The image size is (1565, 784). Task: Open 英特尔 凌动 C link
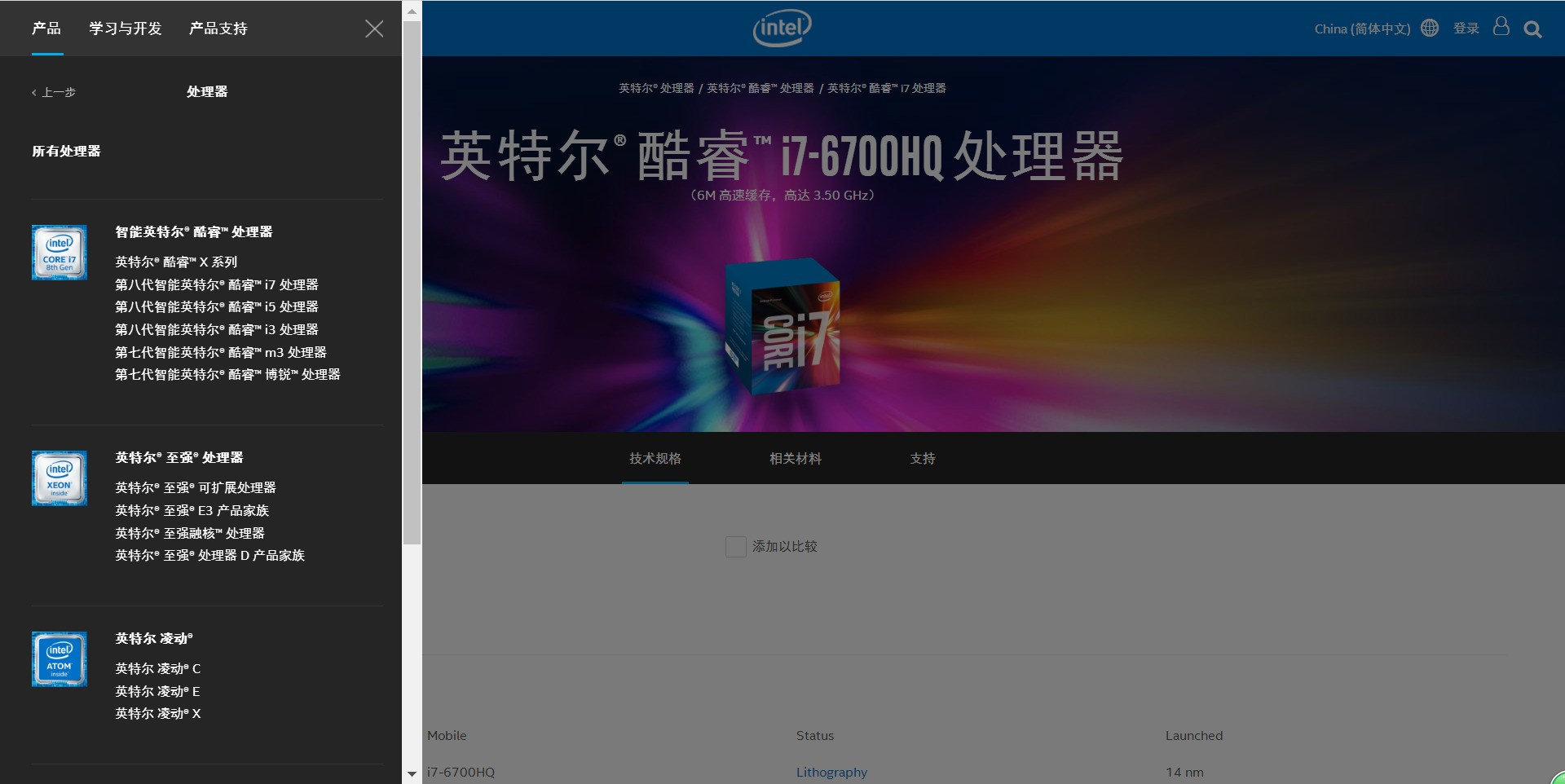157,669
